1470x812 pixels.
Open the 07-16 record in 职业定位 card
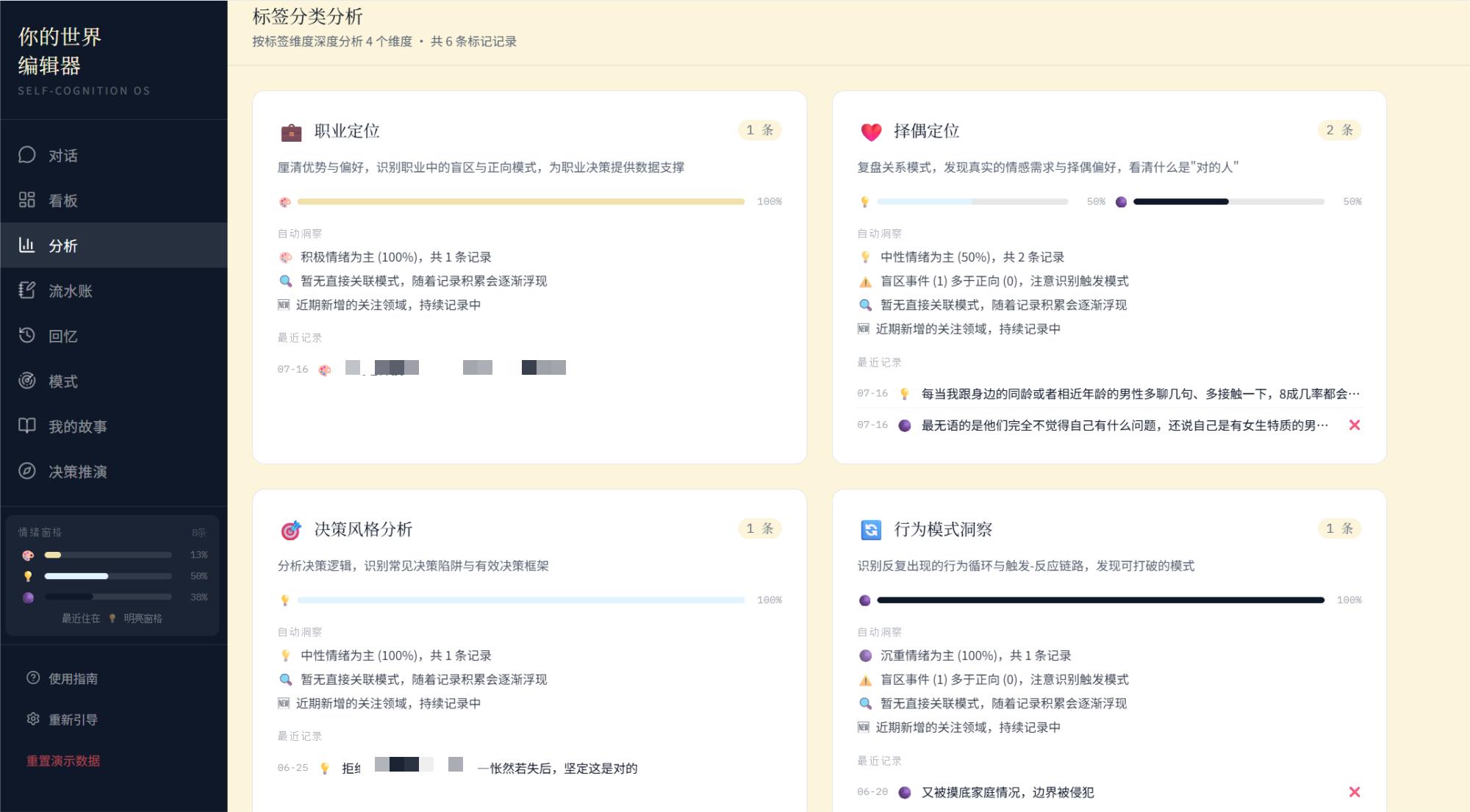(529, 369)
